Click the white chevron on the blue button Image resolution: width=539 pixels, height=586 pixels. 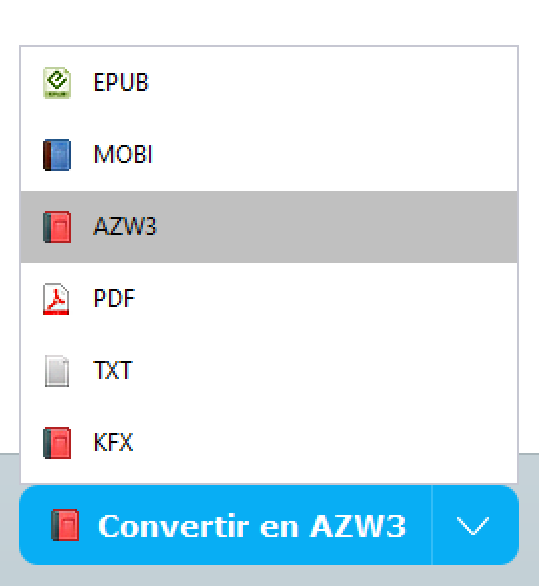coord(473,526)
